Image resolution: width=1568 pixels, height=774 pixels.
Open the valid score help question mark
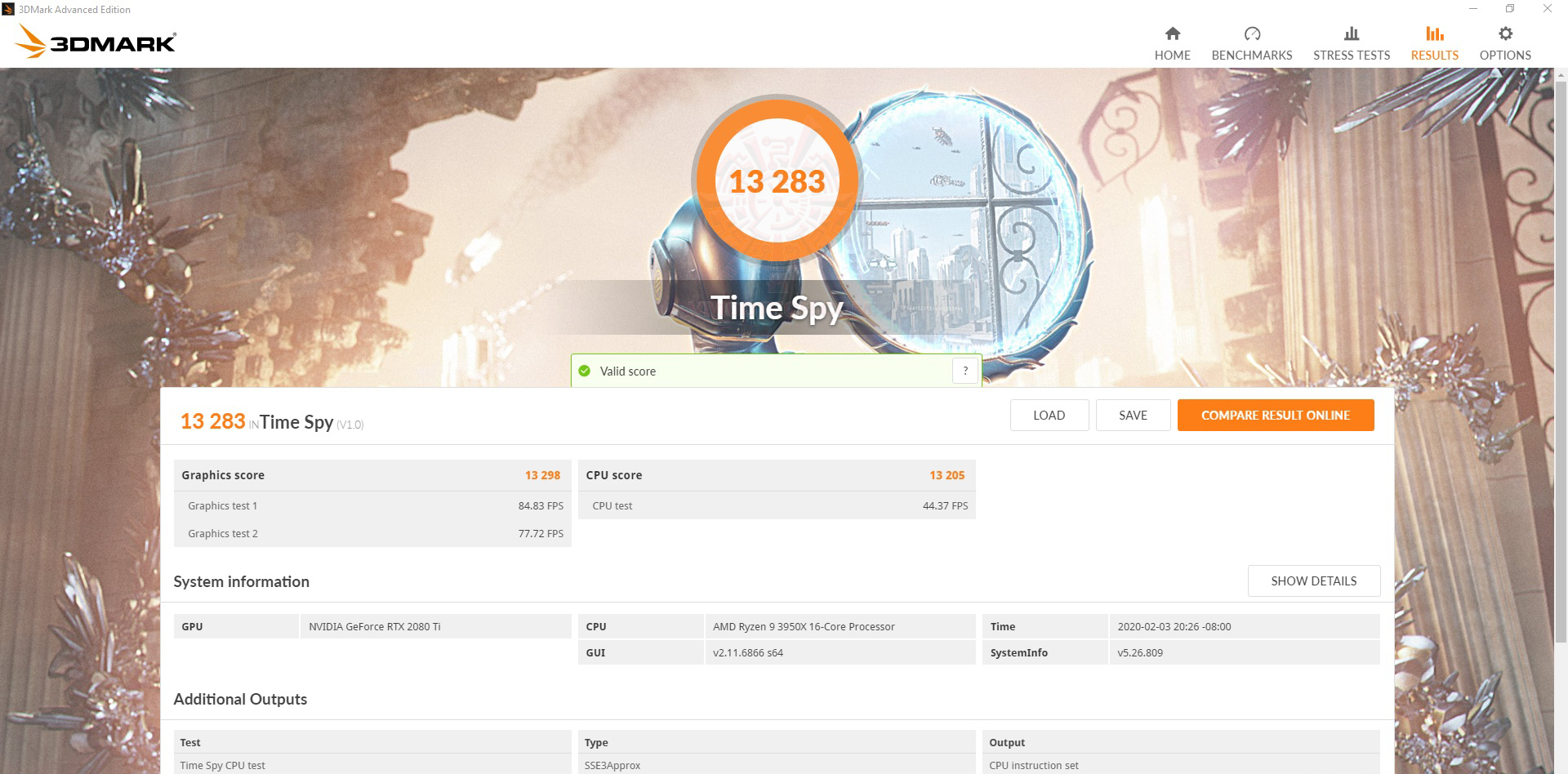coord(965,371)
